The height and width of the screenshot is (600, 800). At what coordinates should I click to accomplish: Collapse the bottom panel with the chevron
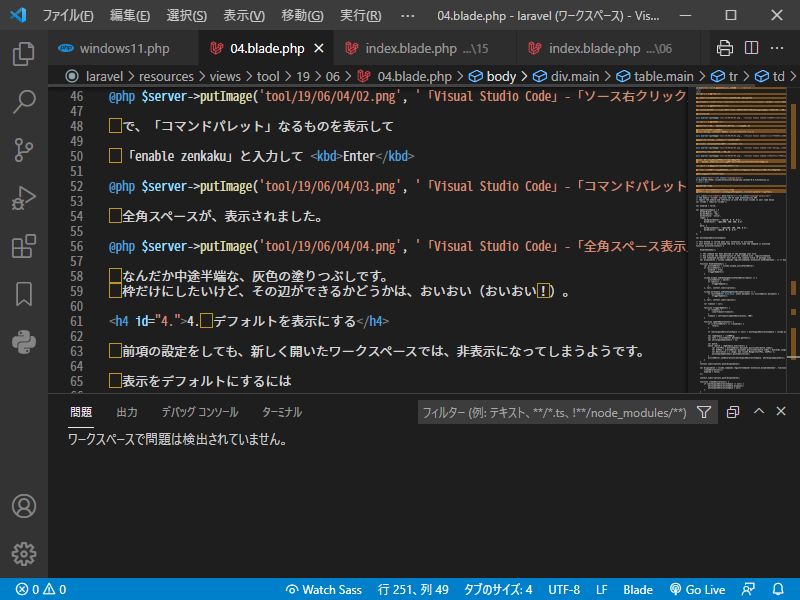point(759,411)
